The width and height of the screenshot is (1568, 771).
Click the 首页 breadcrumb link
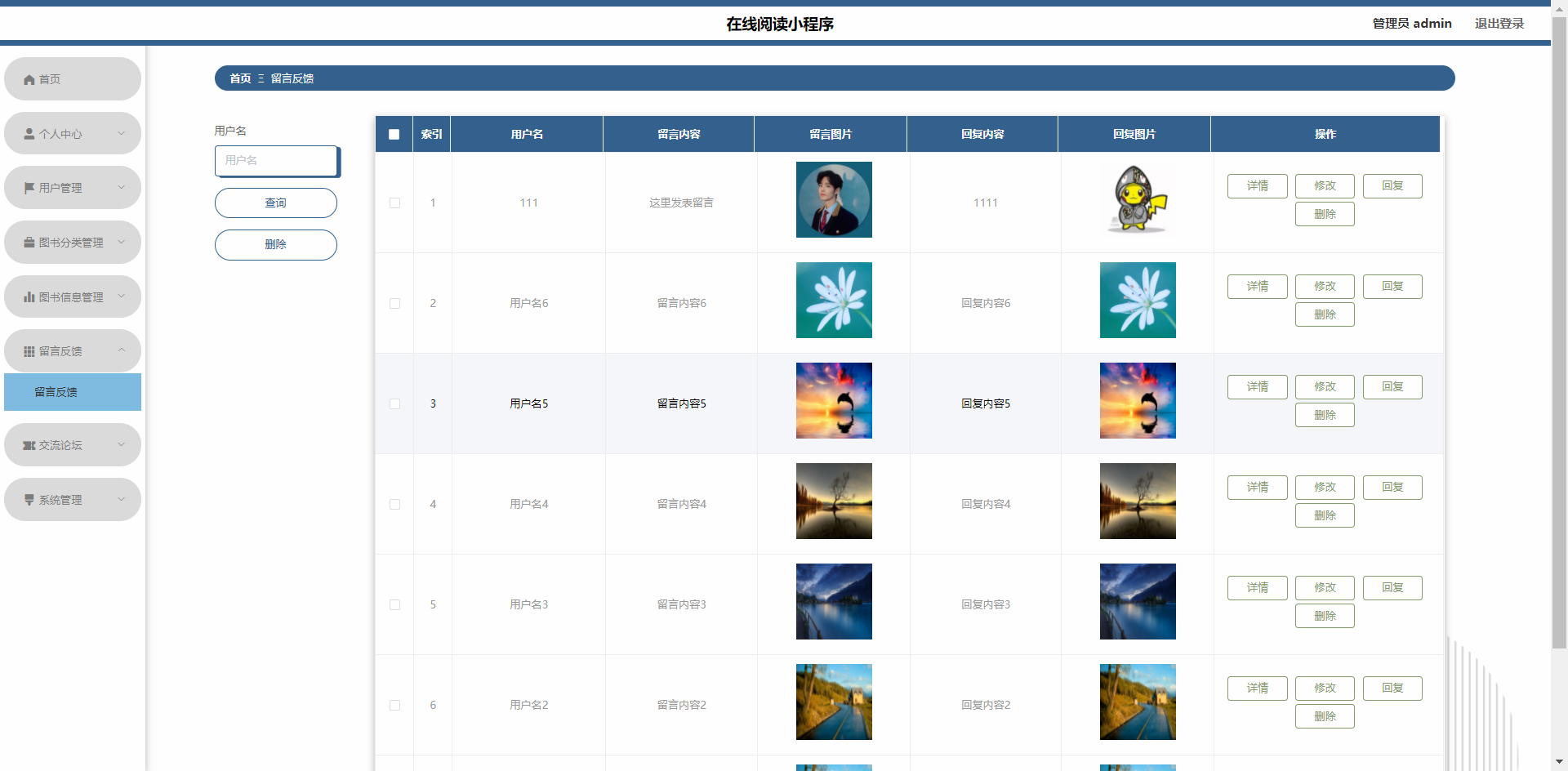[x=240, y=78]
